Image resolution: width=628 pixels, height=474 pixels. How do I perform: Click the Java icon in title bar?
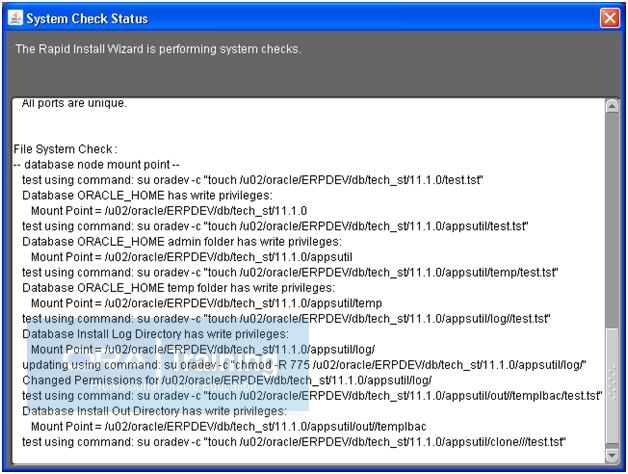point(15,18)
